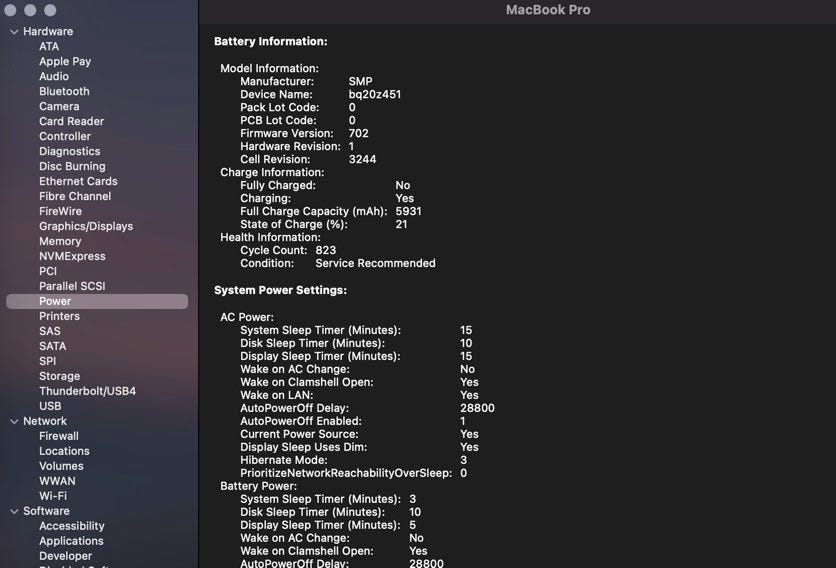The width and height of the screenshot is (836, 568).
Task: Click the Battery Information heading
Action: 271,41
